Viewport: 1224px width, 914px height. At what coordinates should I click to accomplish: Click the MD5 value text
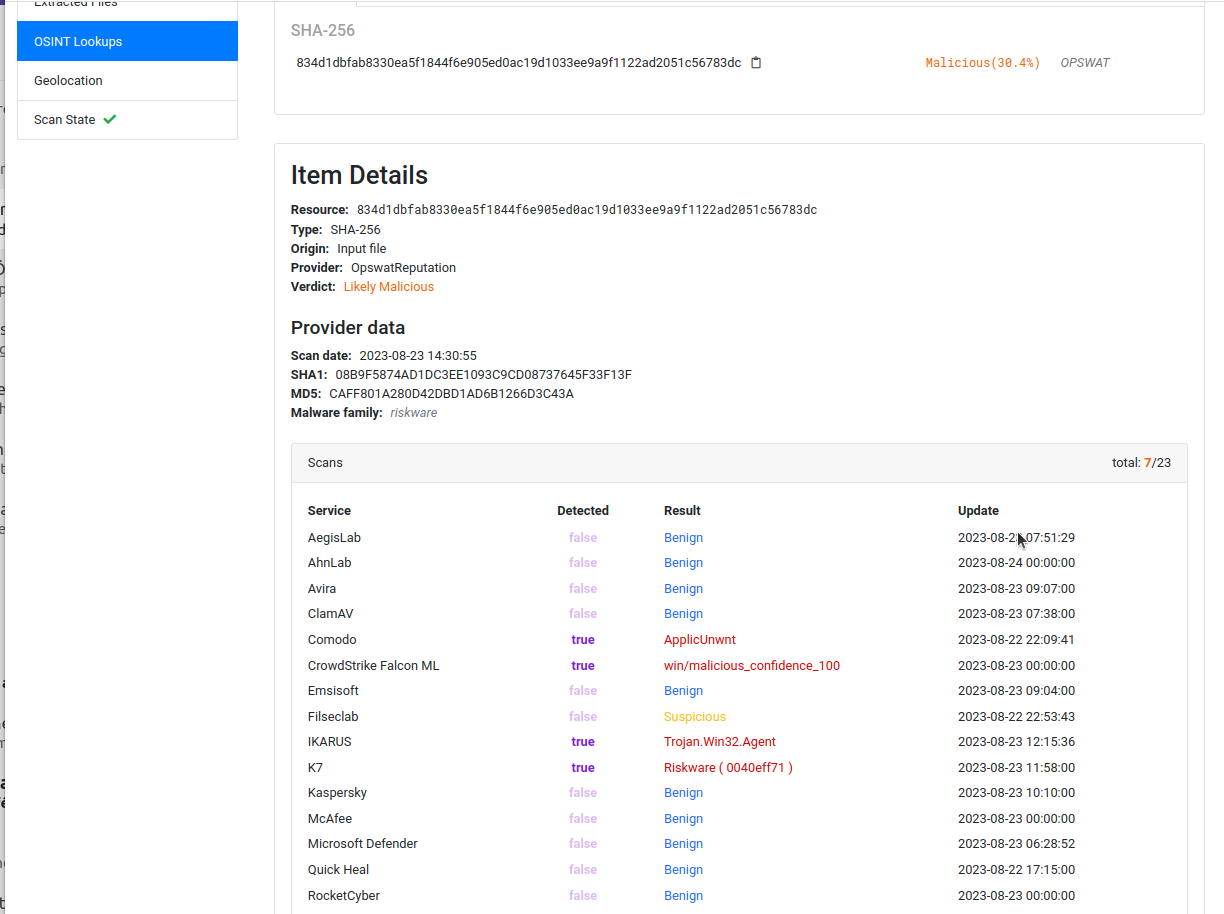451,394
